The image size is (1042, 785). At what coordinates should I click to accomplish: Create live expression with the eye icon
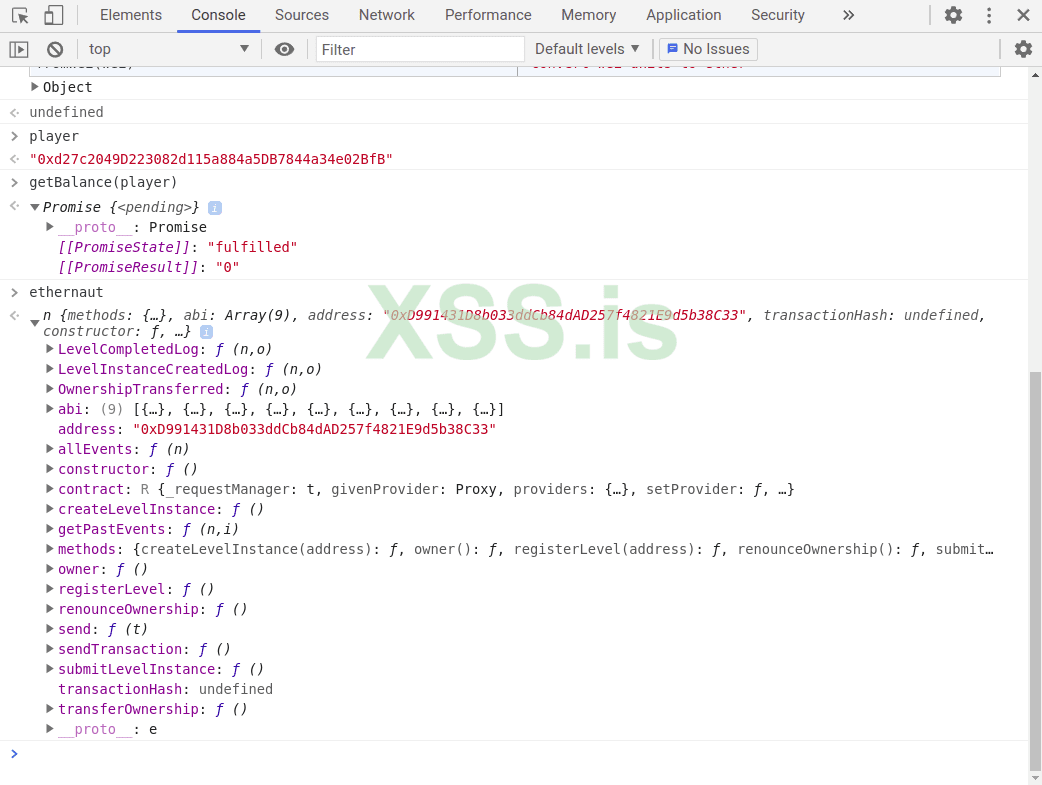(x=284, y=49)
